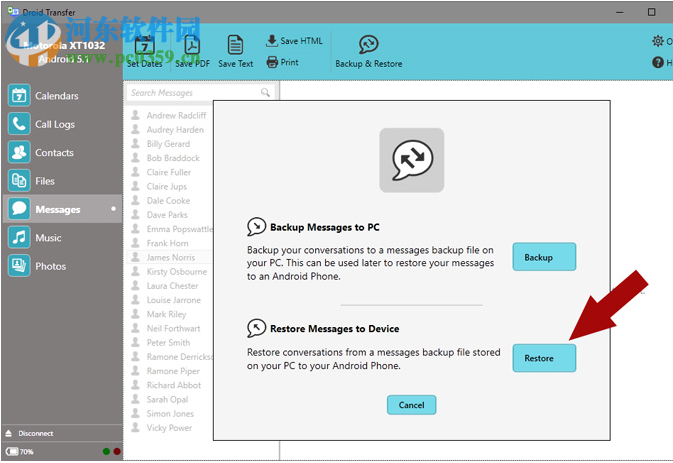Select contact Dale Cooke
Screen dimensions: 673x463
168,200
